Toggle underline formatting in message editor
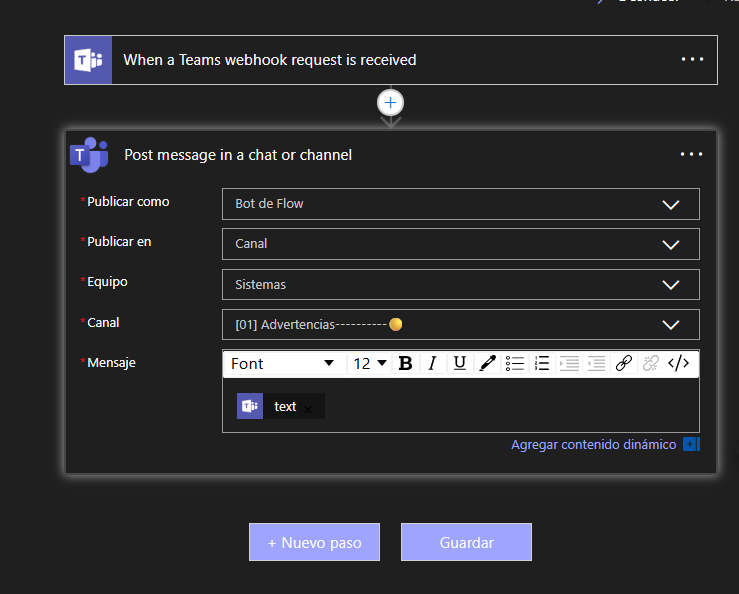Screen dimensions: 739x594 tap(459, 363)
